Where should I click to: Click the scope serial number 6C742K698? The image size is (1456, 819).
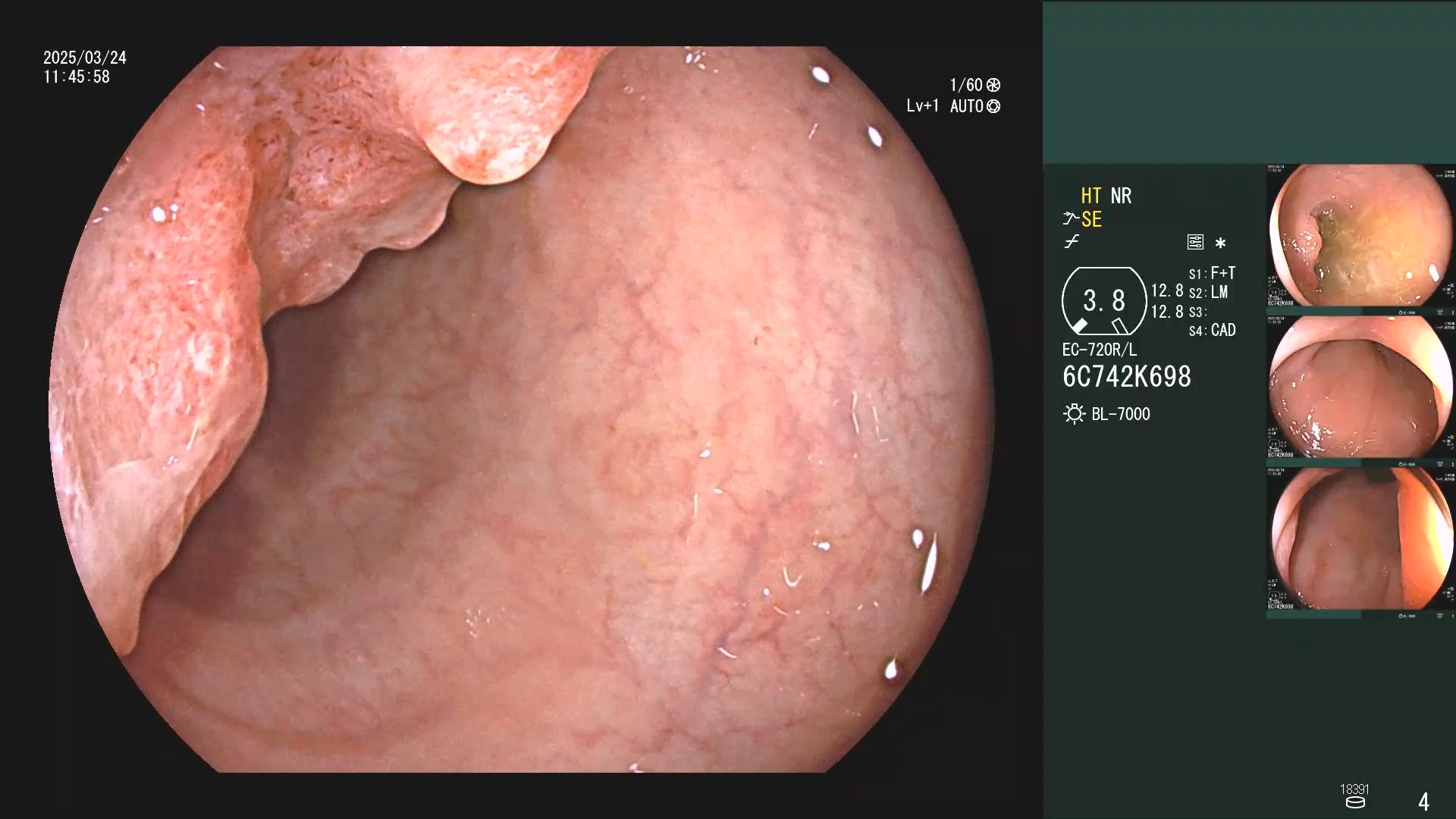[1127, 377]
